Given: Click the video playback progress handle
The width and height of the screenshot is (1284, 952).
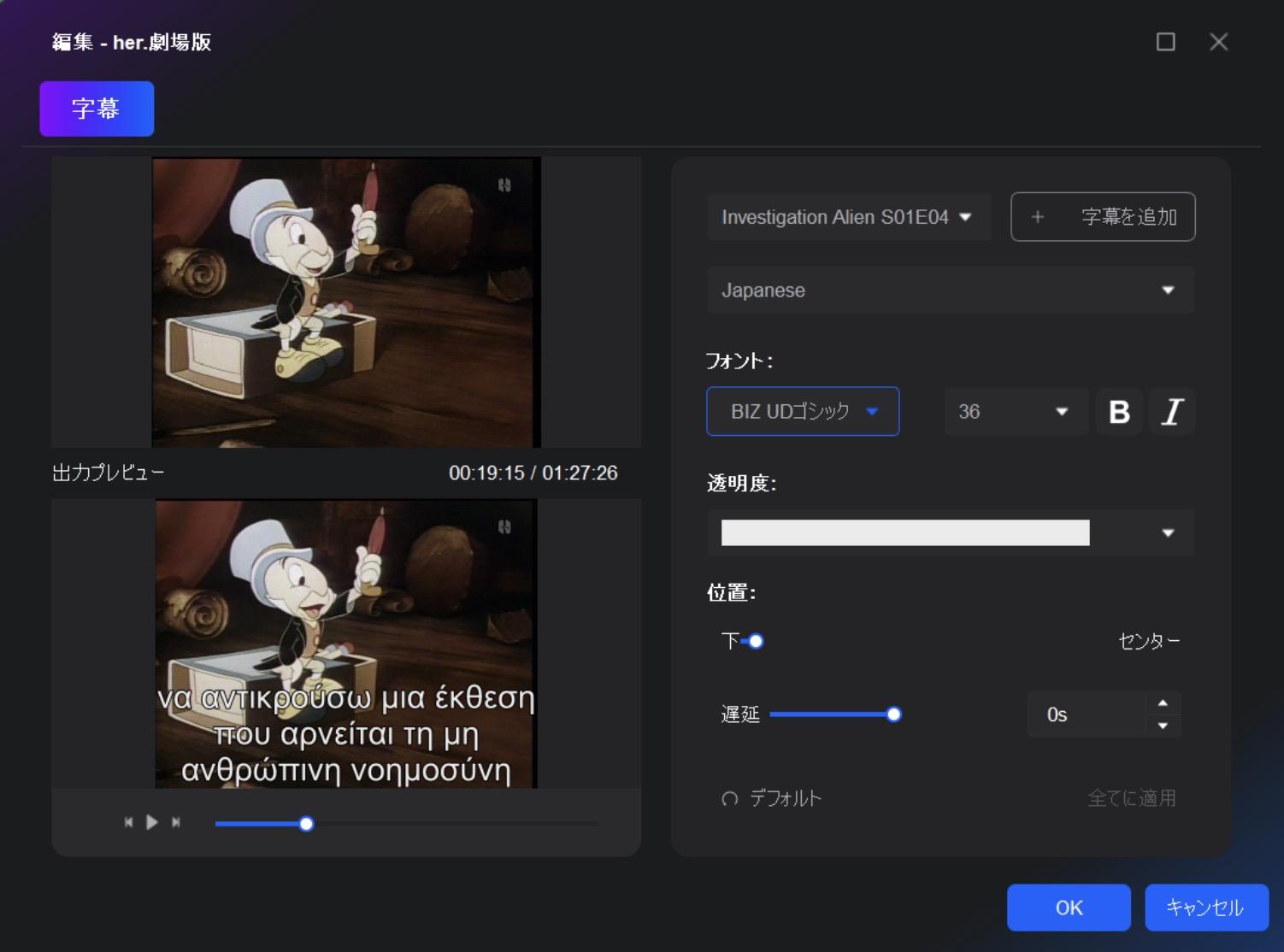Looking at the screenshot, I should (306, 824).
